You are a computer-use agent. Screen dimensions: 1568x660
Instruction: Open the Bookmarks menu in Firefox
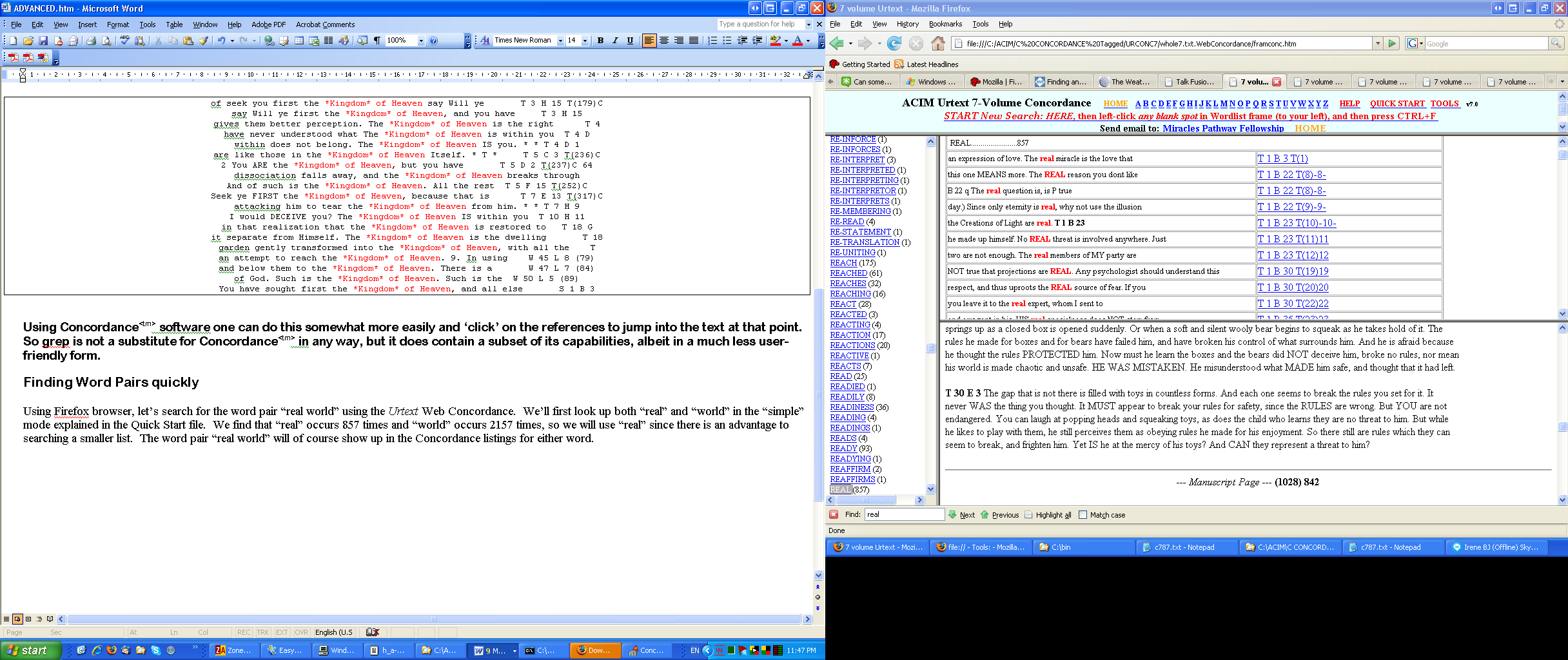(x=945, y=24)
